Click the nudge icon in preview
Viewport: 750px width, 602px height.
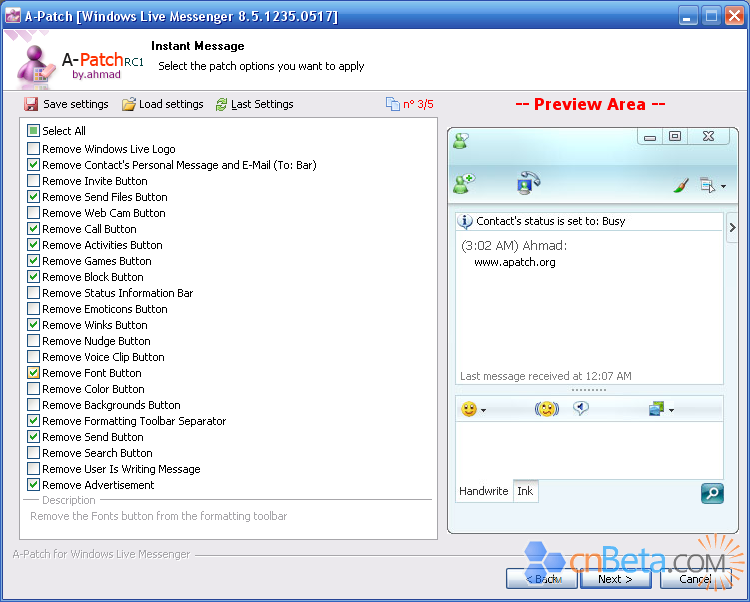tap(547, 409)
